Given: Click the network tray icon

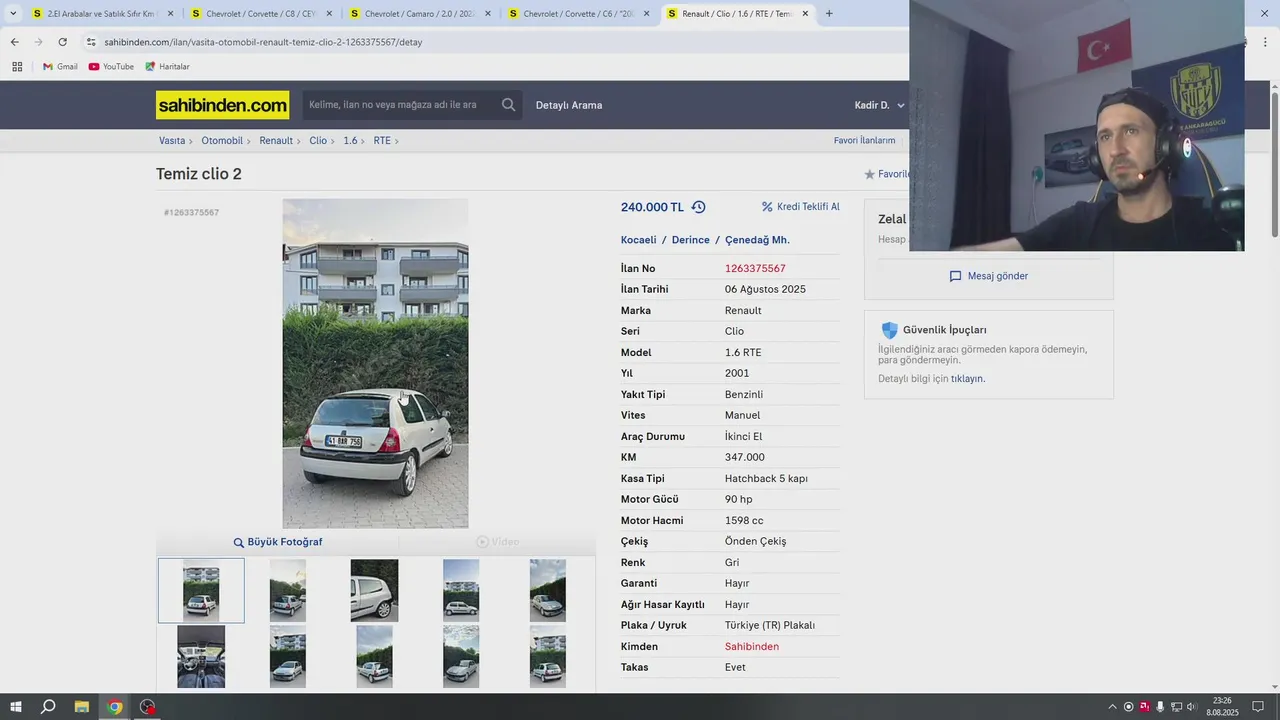Looking at the screenshot, I should (1176, 707).
